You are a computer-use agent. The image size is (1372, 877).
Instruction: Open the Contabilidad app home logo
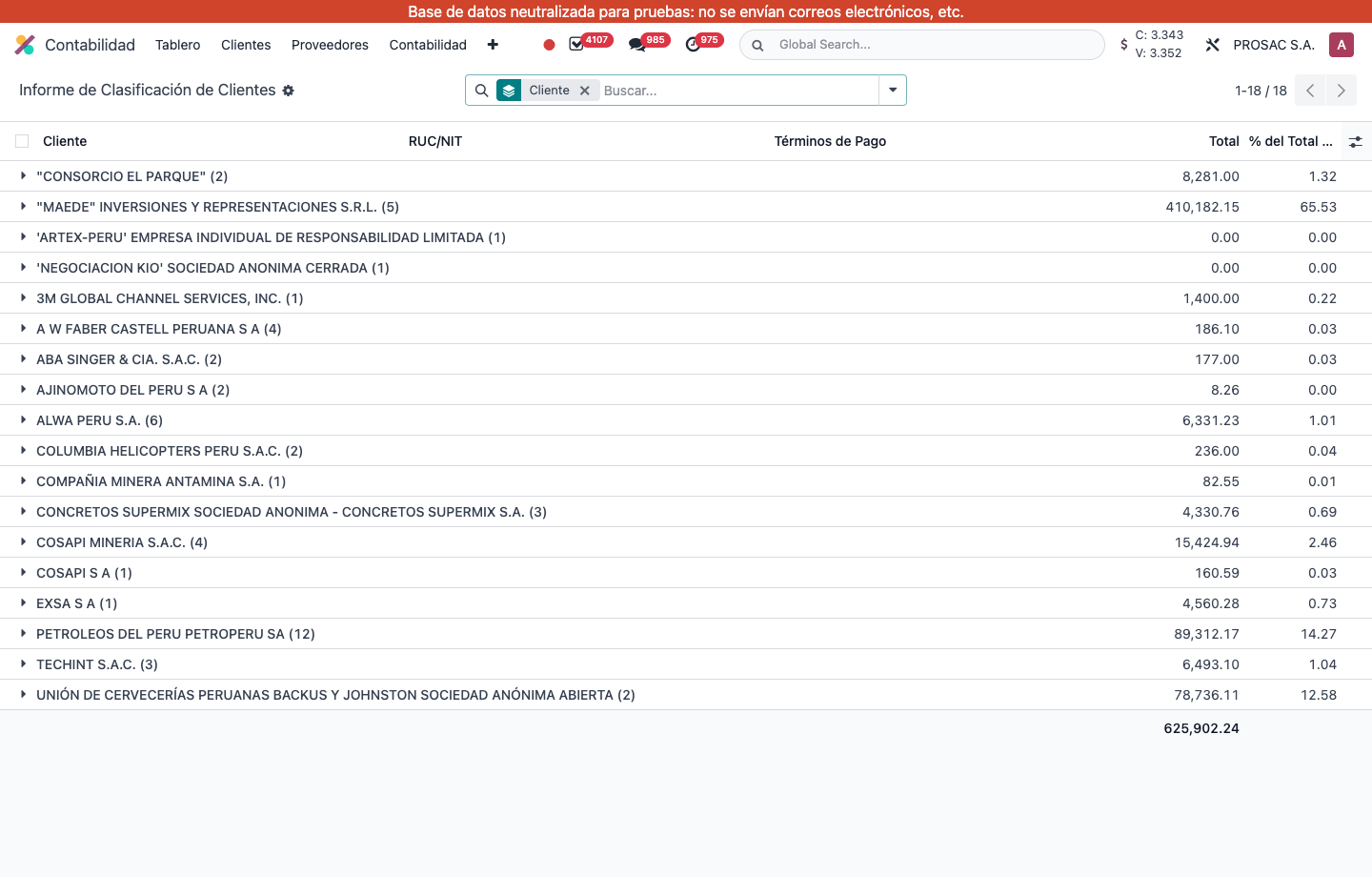pos(25,45)
